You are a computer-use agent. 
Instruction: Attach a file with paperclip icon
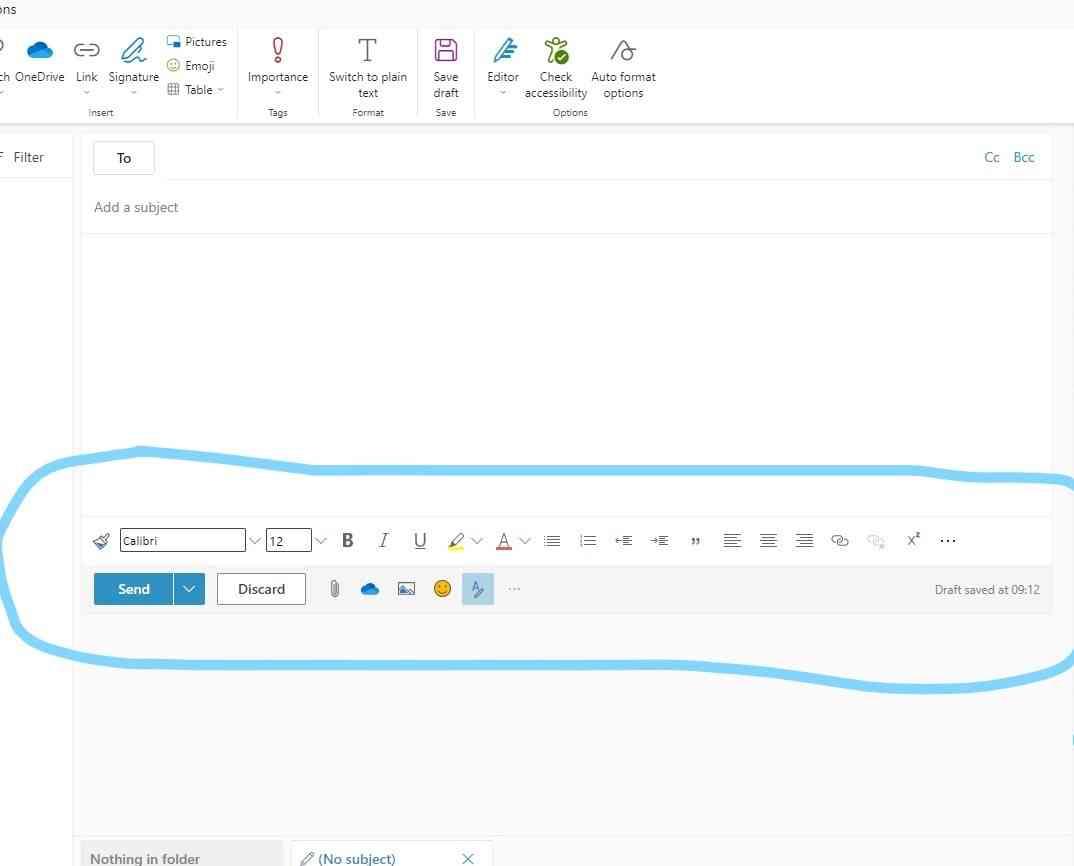pos(334,589)
